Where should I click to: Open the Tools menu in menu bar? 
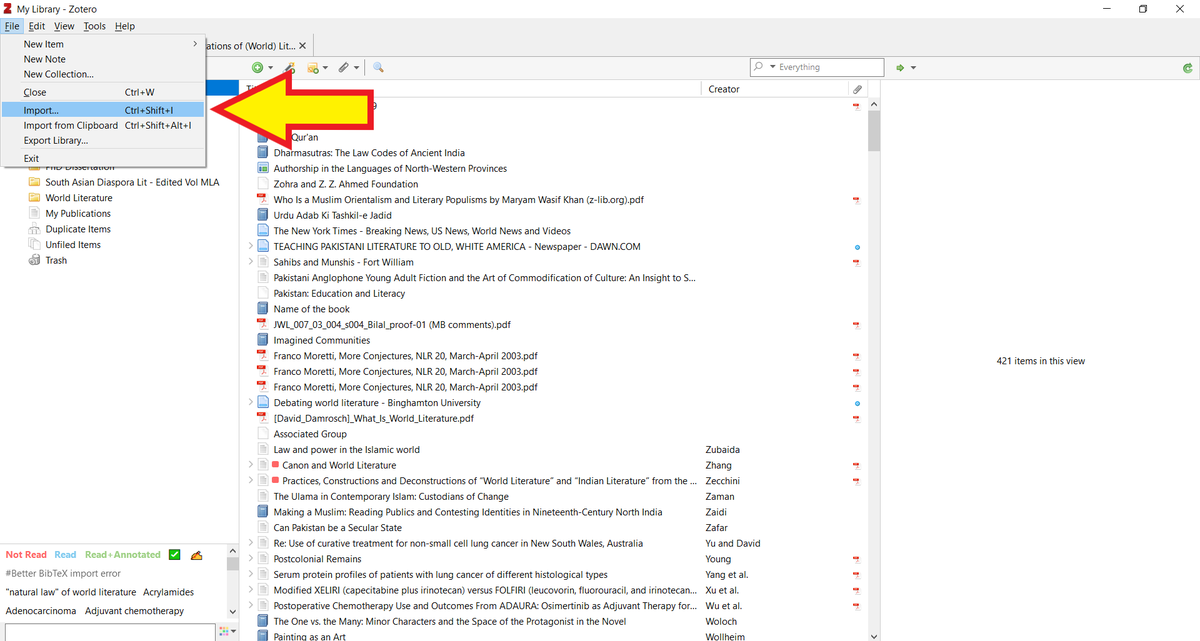pyautogui.click(x=94, y=26)
